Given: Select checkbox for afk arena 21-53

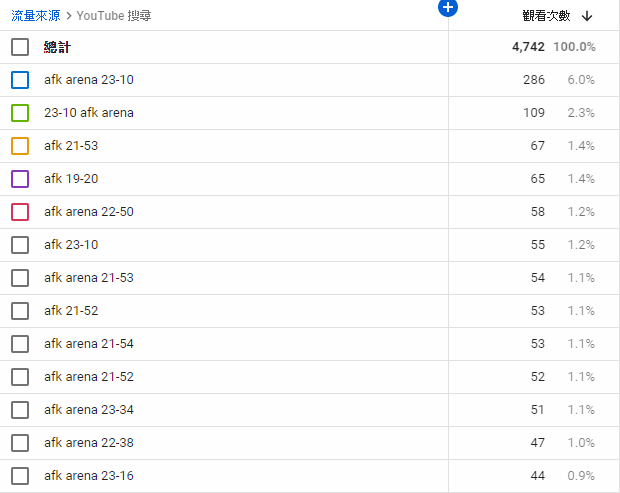Looking at the screenshot, I should [x=20, y=278].
